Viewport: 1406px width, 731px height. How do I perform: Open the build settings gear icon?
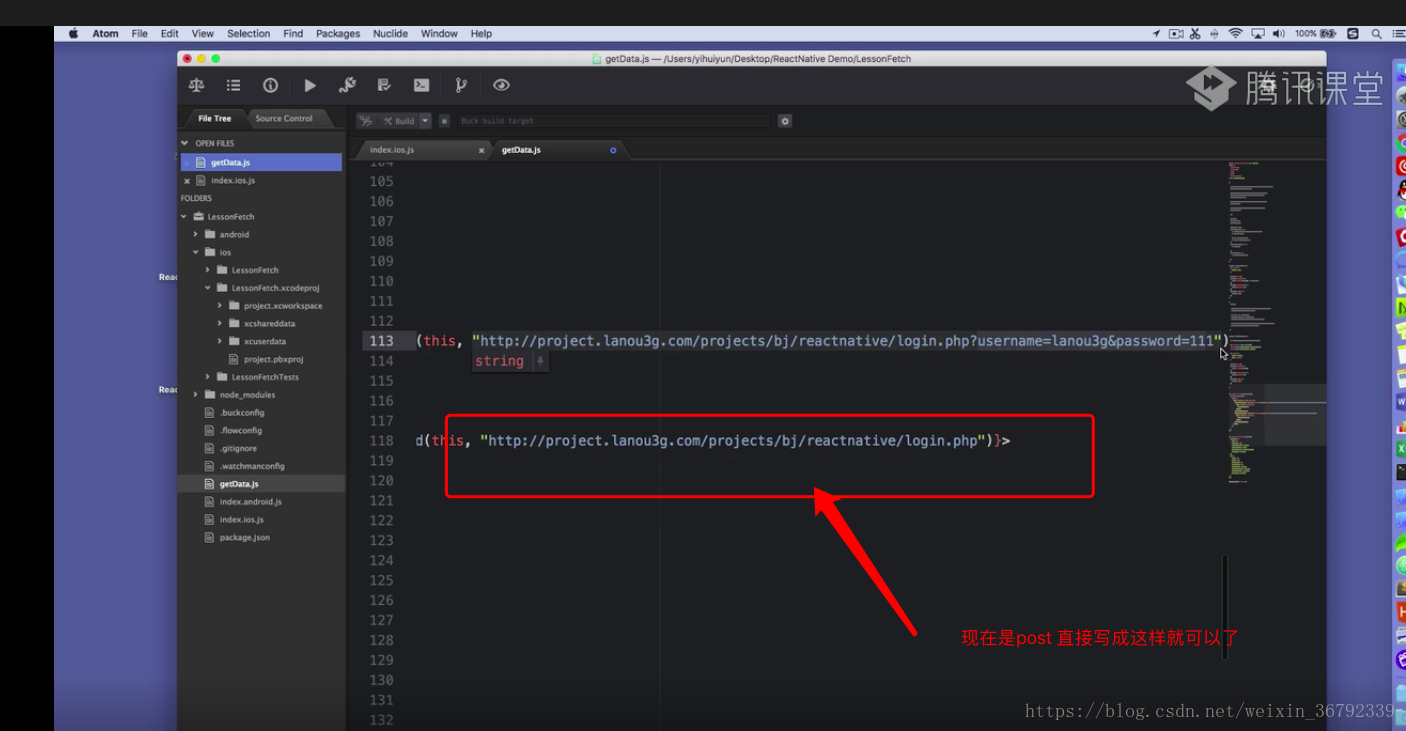pyautogui.click(x=785, y=121)
